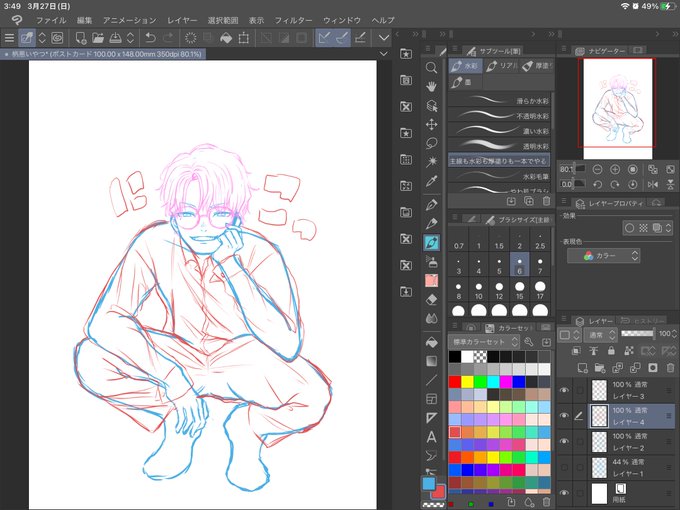Click the Open file folder icon
This screenshot has width=680, height=510.
coord(98,38)
